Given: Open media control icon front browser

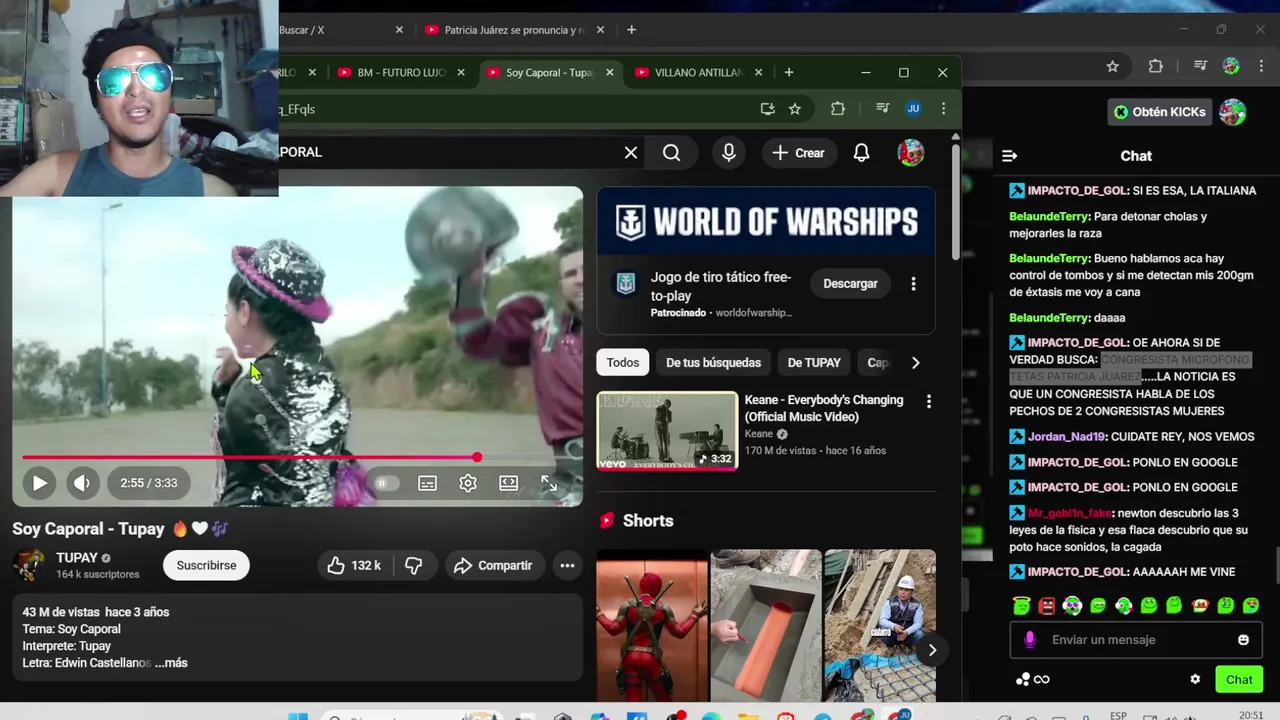Looking at the screenshot, I should [882, 109].
